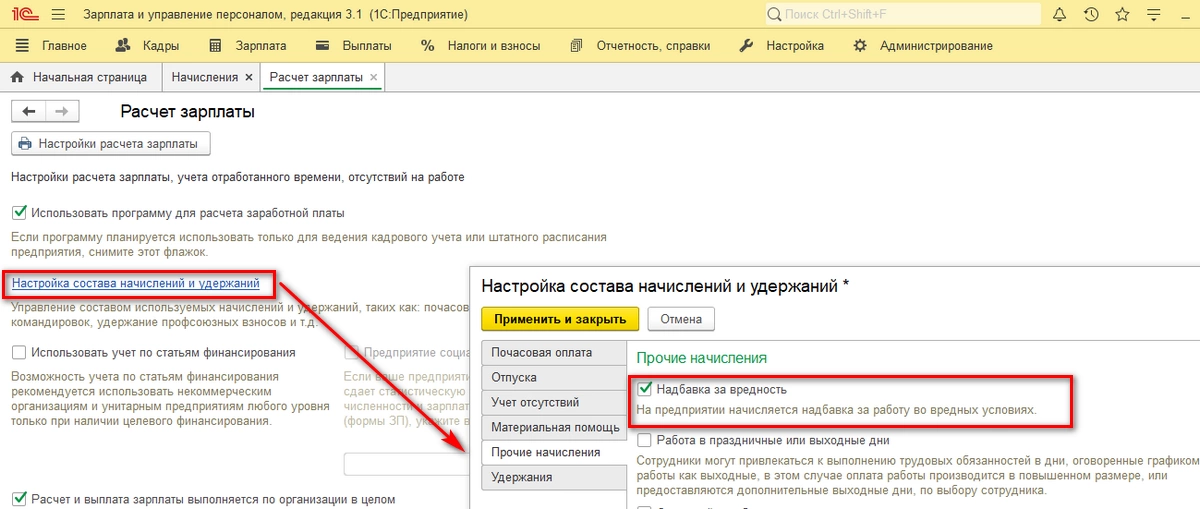
Task: Open the Кадры section
Action: coord(147,46)
